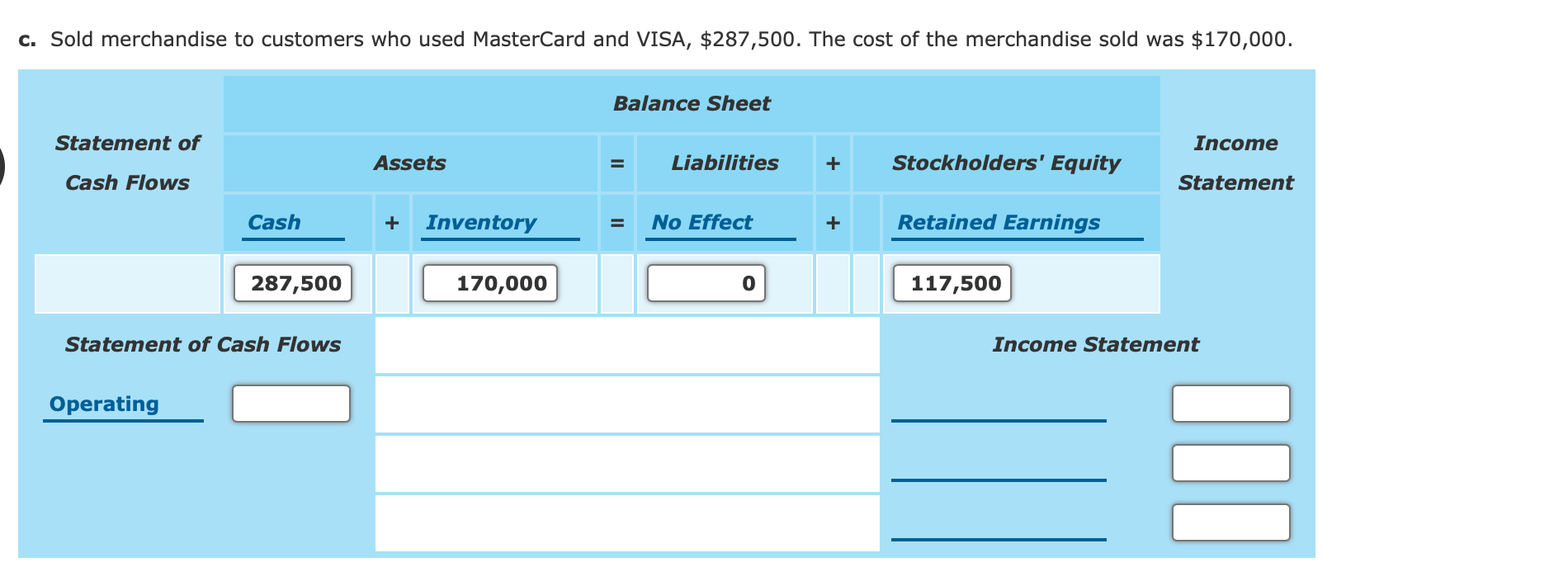Select the Retained Earnings column heading
The height and width of the screenshot is (586, 1568).
click(x=999, y=222)
